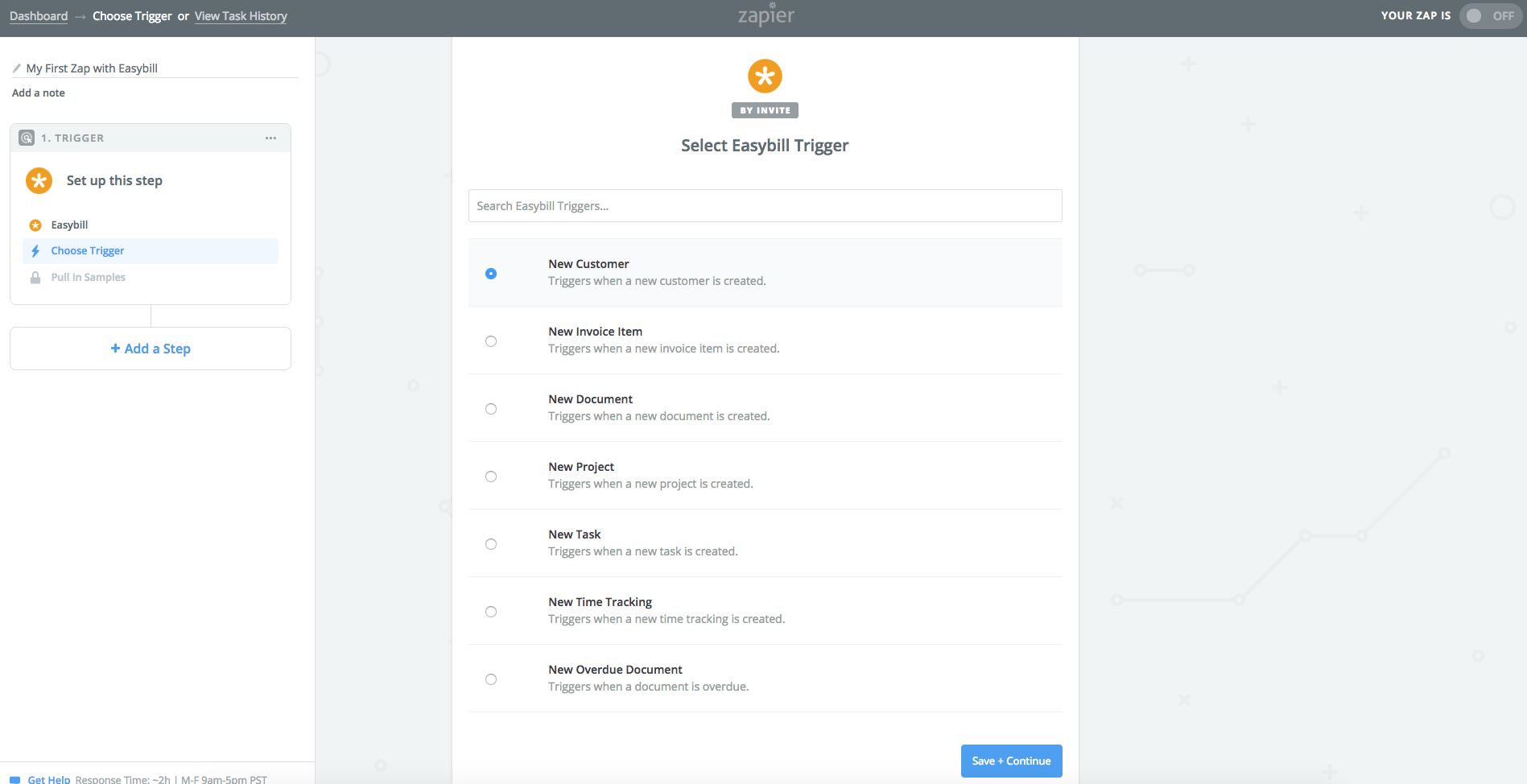
Task: Click the lock icon next to Pull In Samples
Action: point(35,278)
